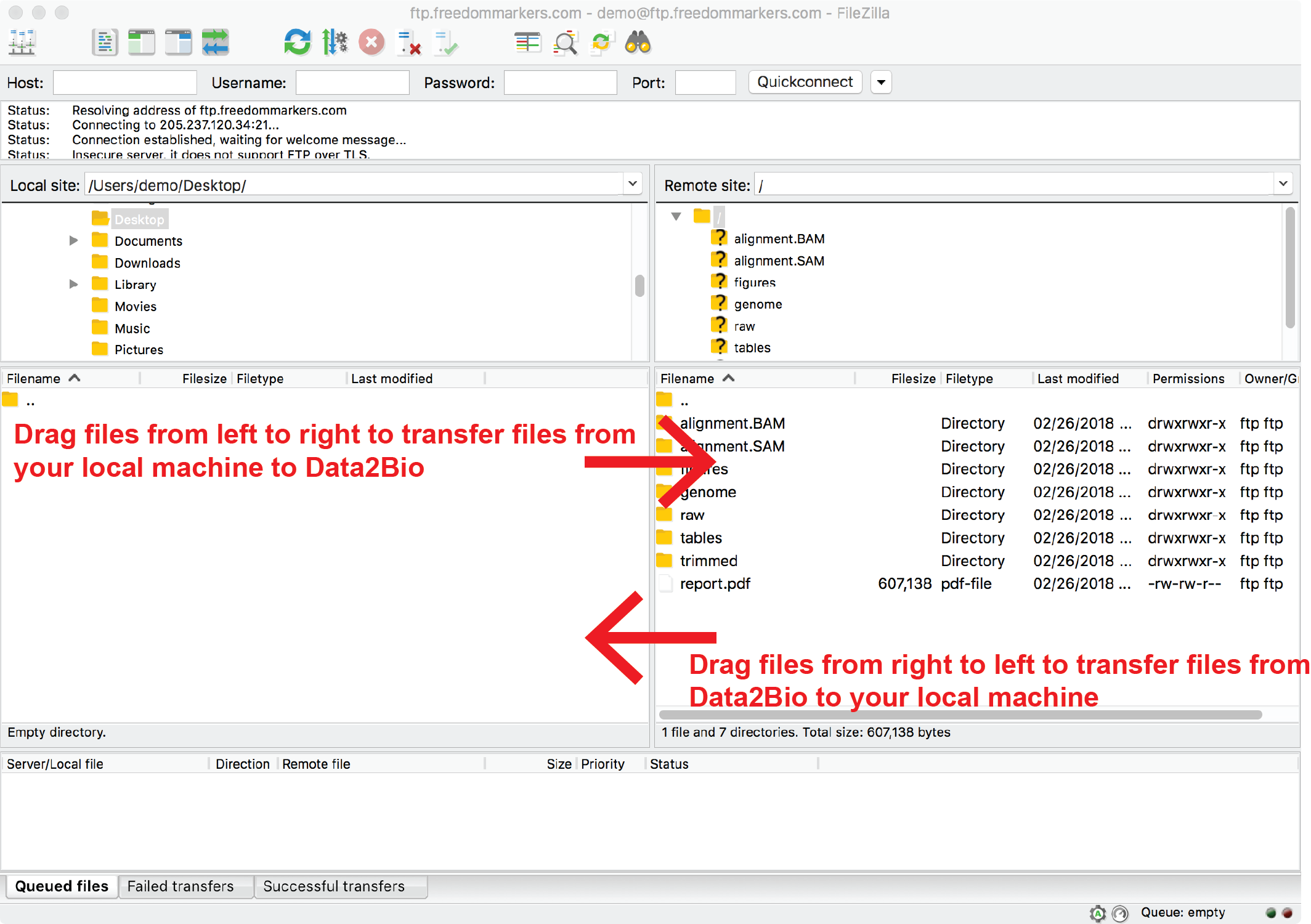
Task: Select alignment.SAM in remote tree
Action: pyautogui.click(x=779, y=261)
